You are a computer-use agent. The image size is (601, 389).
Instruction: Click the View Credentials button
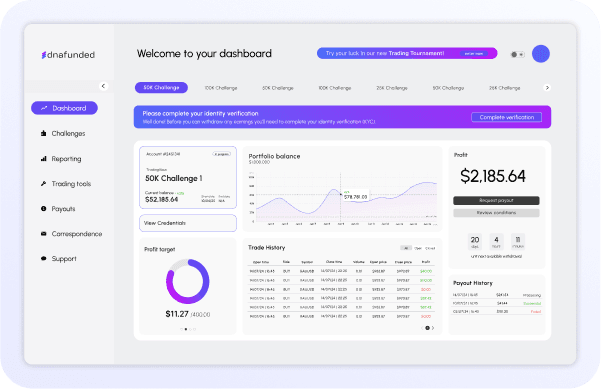point(188,223)
